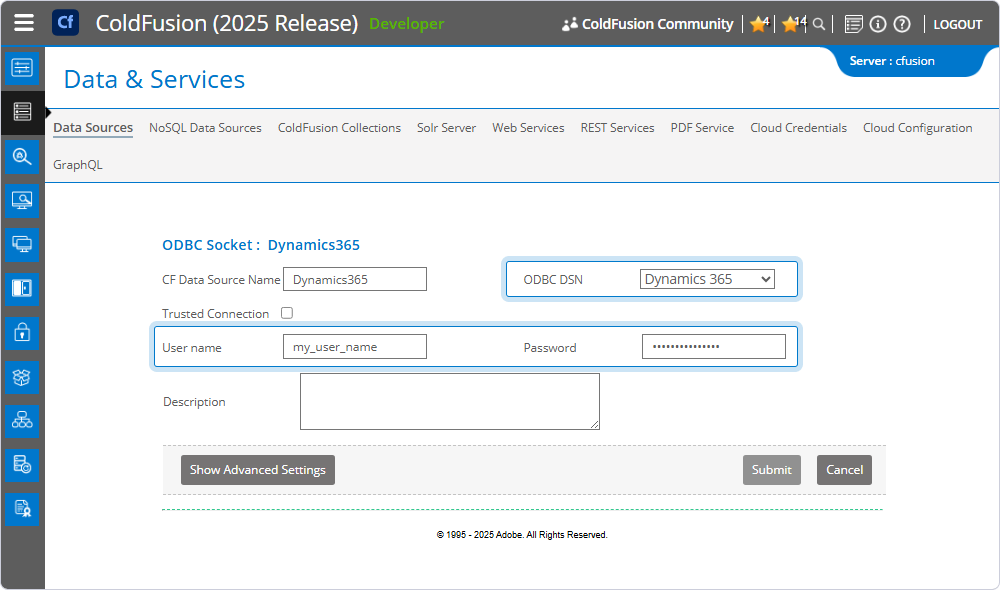Toggle Trusted Connection off for Dynamics365
The width and height of the screenshot is (1000, 590).
287,312
